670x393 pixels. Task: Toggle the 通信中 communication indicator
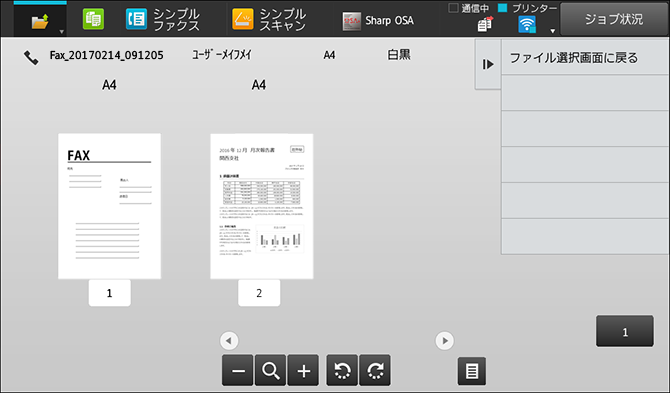pyautogui.click(x=453, y=8)
